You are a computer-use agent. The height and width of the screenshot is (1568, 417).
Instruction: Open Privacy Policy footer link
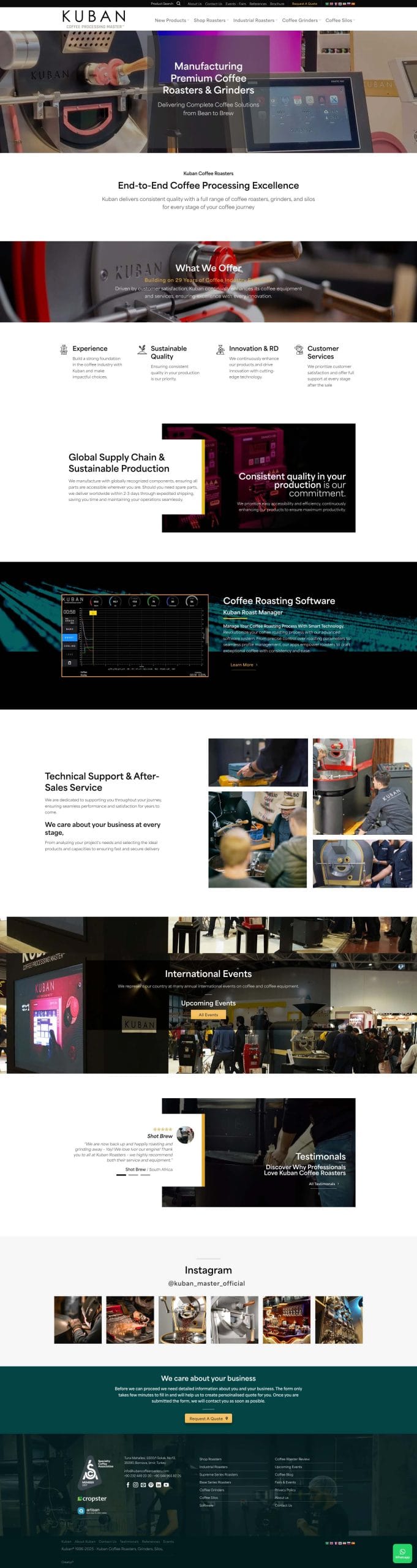point(285,1490)
